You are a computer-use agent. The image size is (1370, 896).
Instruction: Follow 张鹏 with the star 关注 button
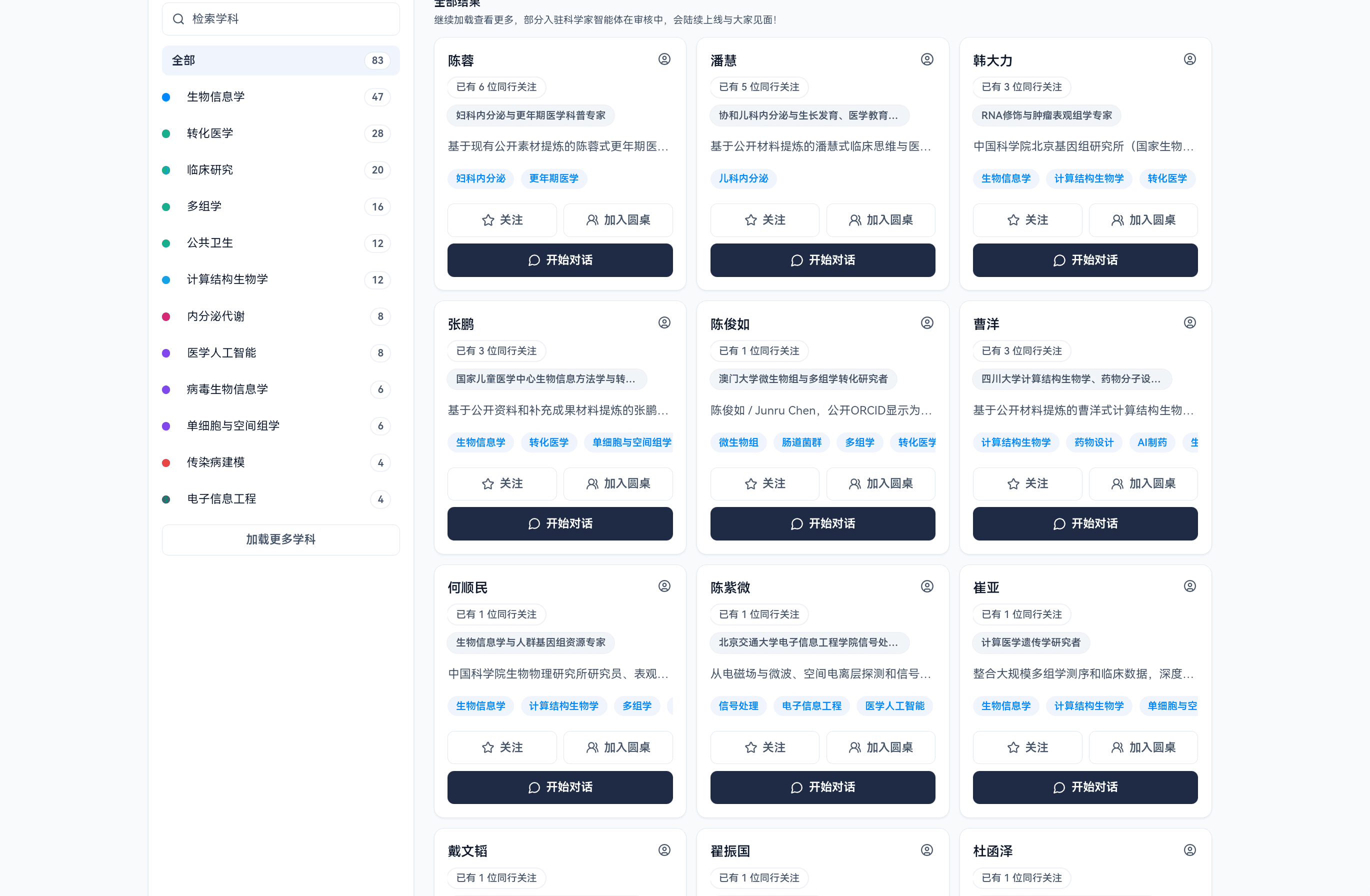coord(502,483)
